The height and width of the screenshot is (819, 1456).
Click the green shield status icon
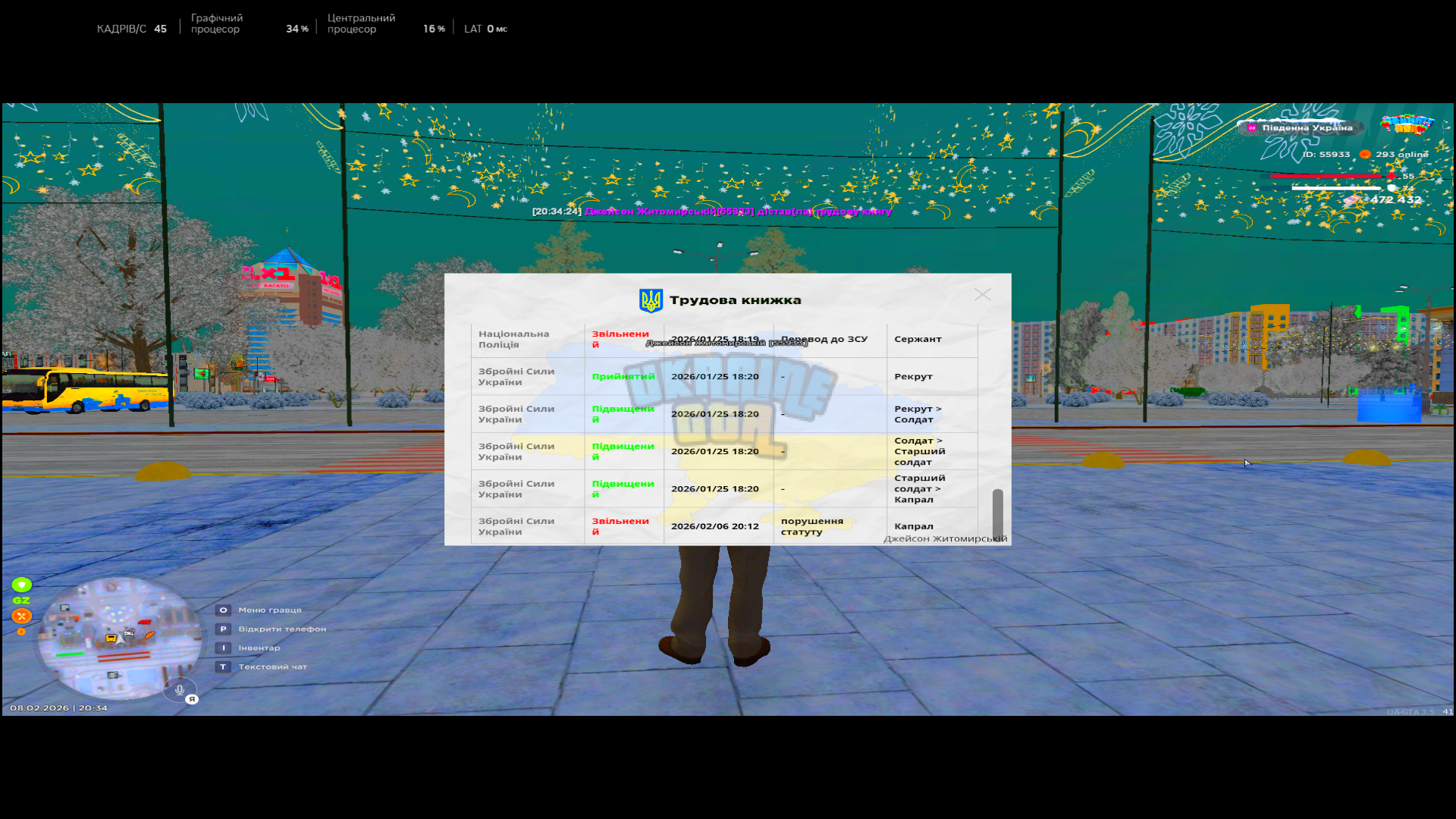coord(22,585)
